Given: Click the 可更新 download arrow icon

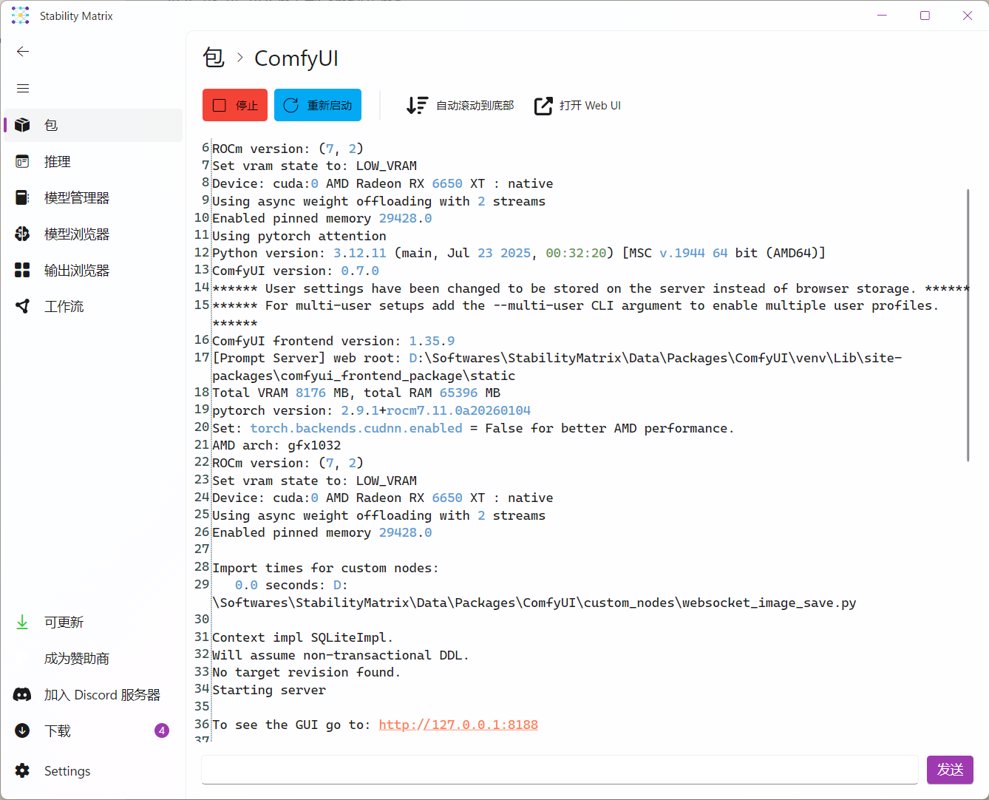Looking at the screenshot, I should [x=22, y=622].
